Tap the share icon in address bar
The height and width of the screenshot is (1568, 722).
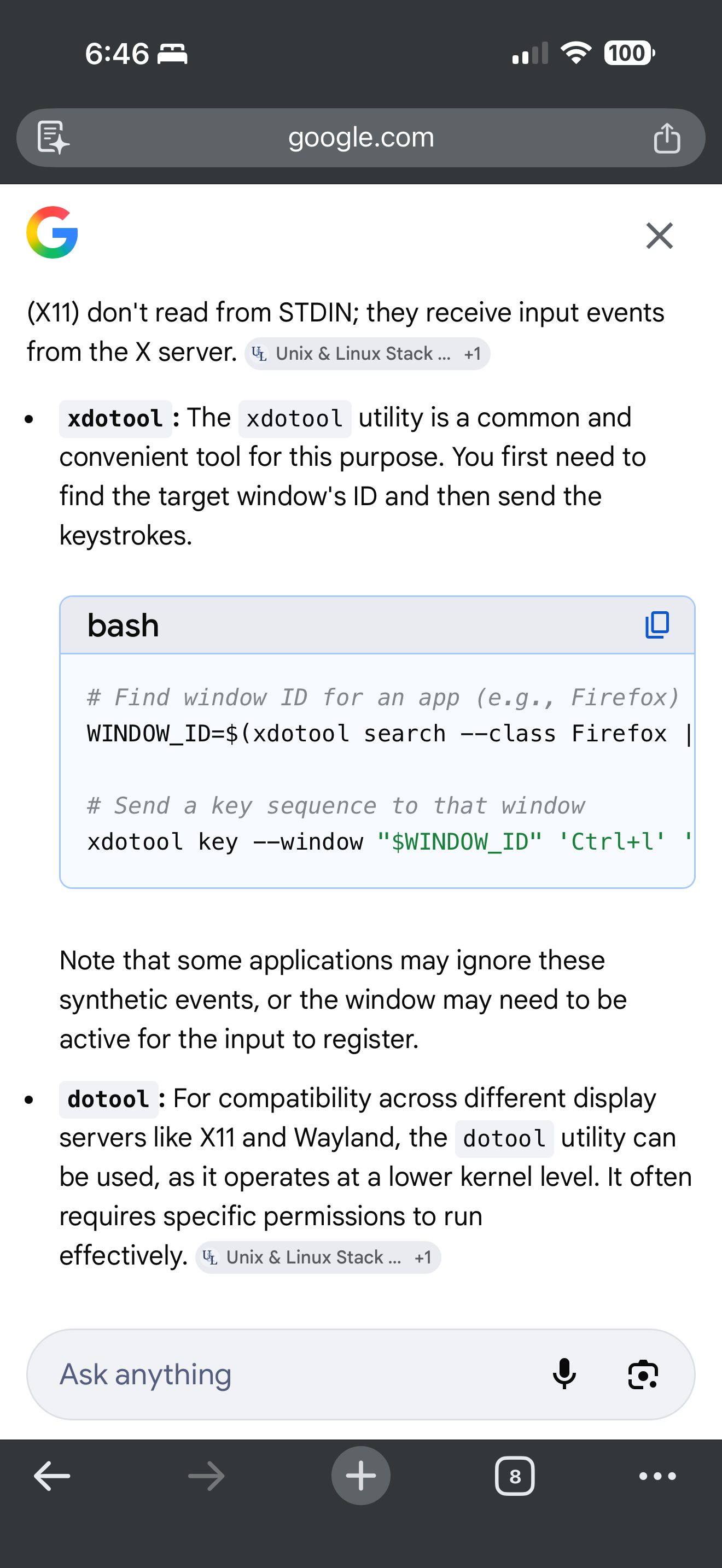coord(667,138)
